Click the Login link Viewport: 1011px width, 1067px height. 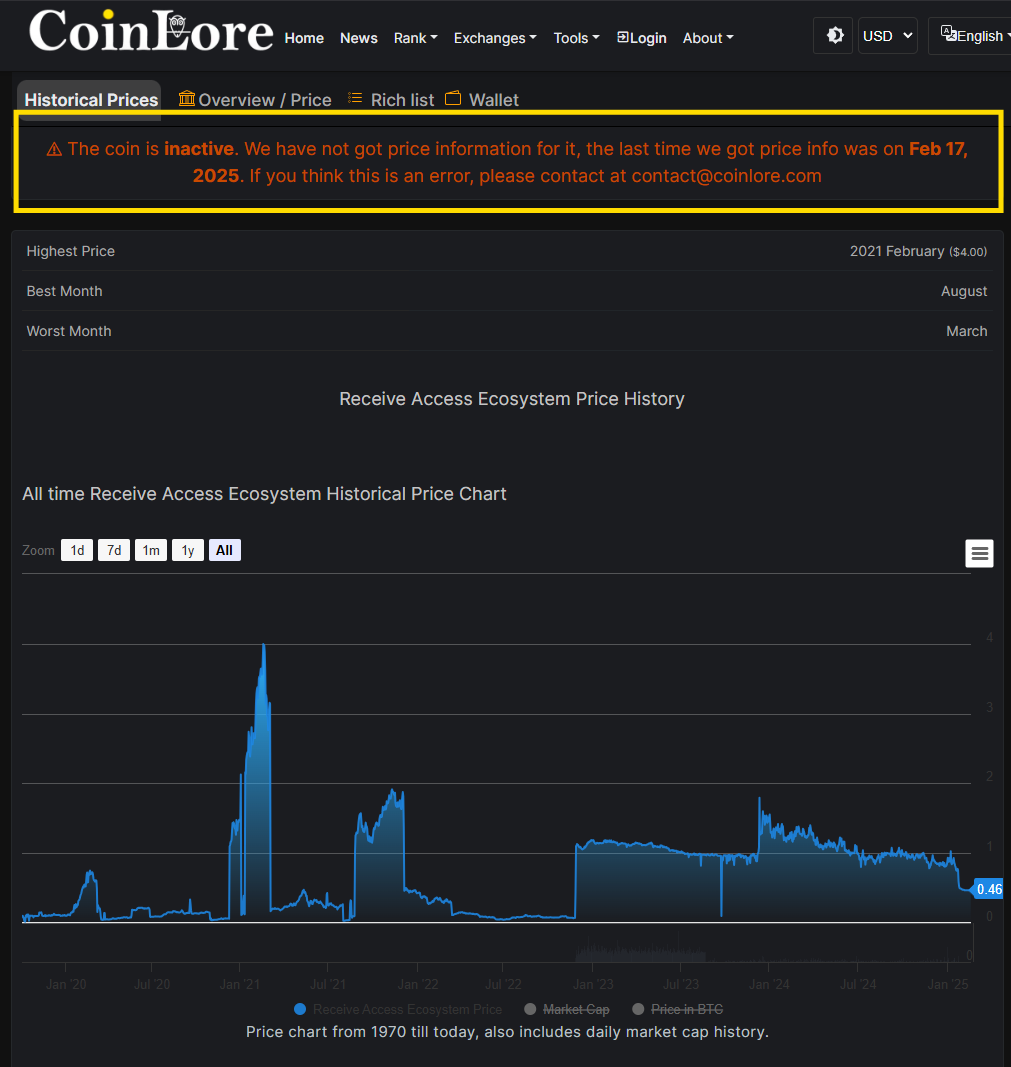point(642,38)
